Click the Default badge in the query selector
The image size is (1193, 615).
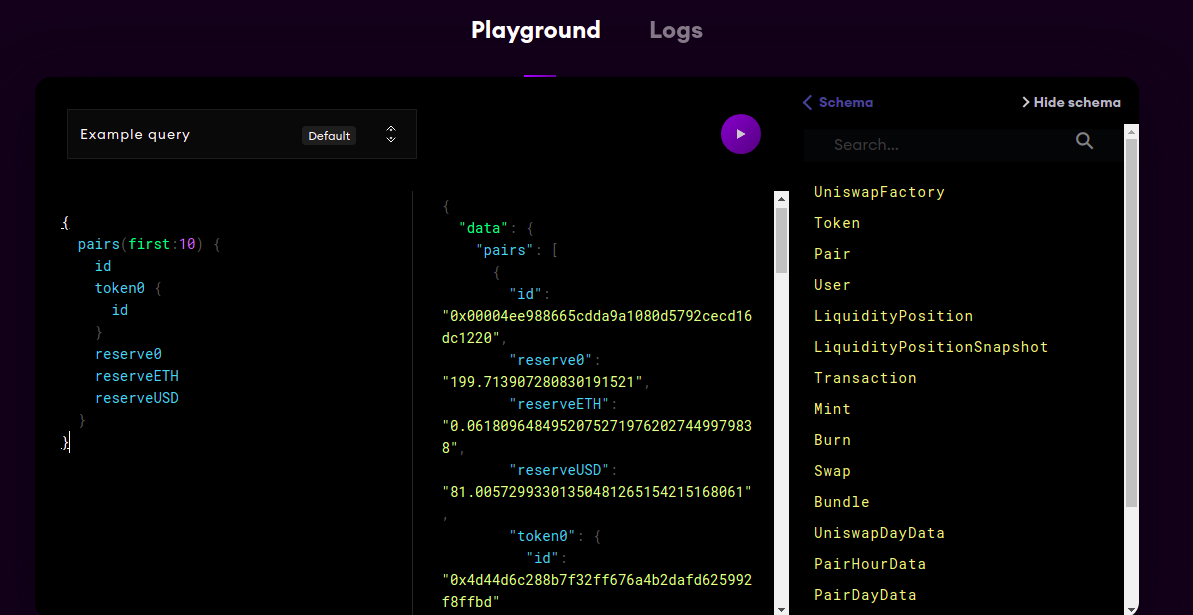pyautogui.click(x=329, y=135)
